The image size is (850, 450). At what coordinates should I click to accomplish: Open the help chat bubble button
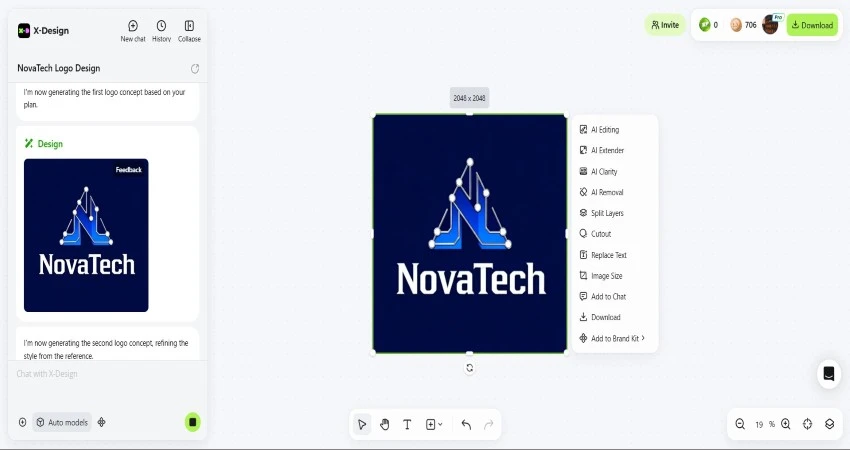[828, 374]
